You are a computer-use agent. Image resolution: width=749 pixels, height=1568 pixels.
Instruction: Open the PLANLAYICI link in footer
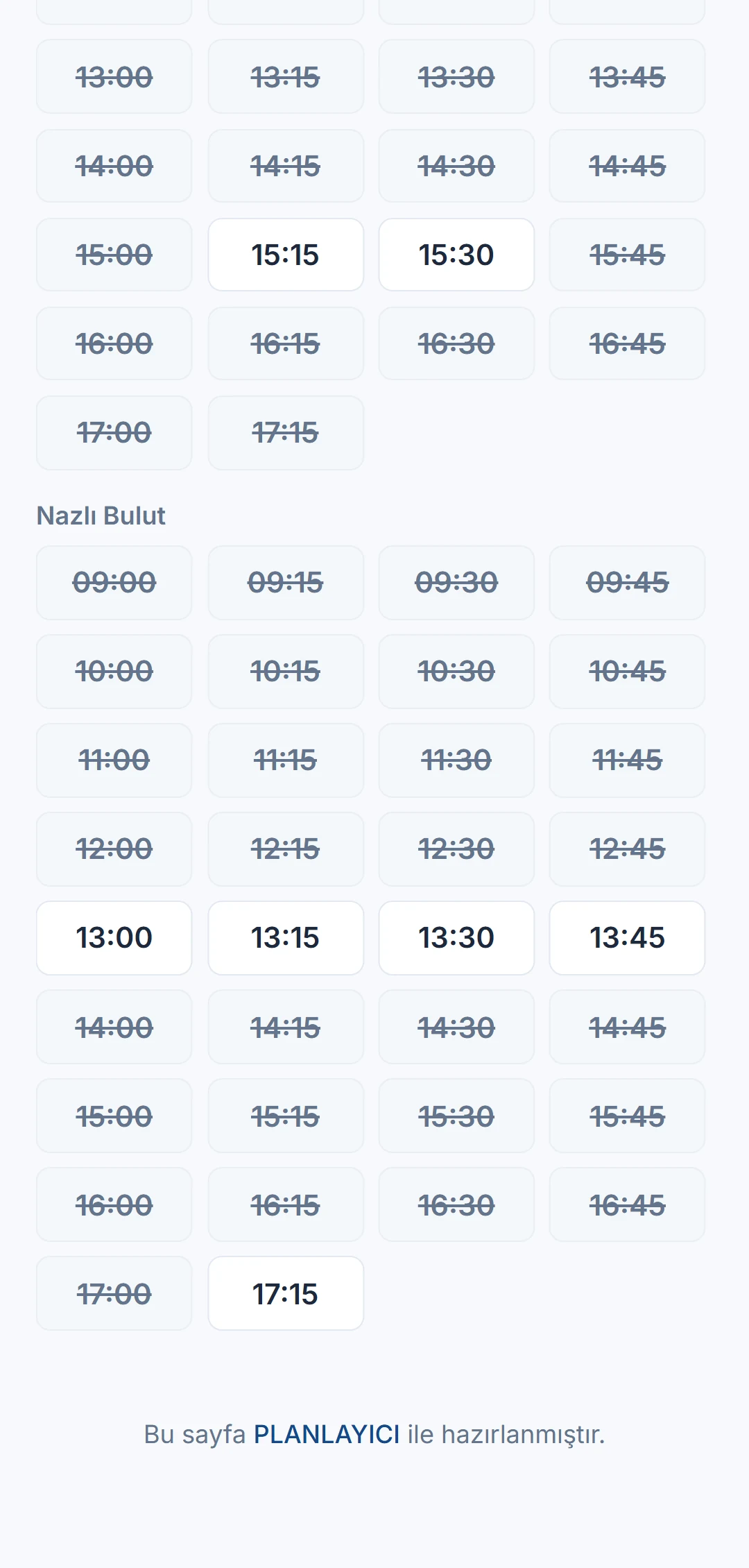[327, 1434]
